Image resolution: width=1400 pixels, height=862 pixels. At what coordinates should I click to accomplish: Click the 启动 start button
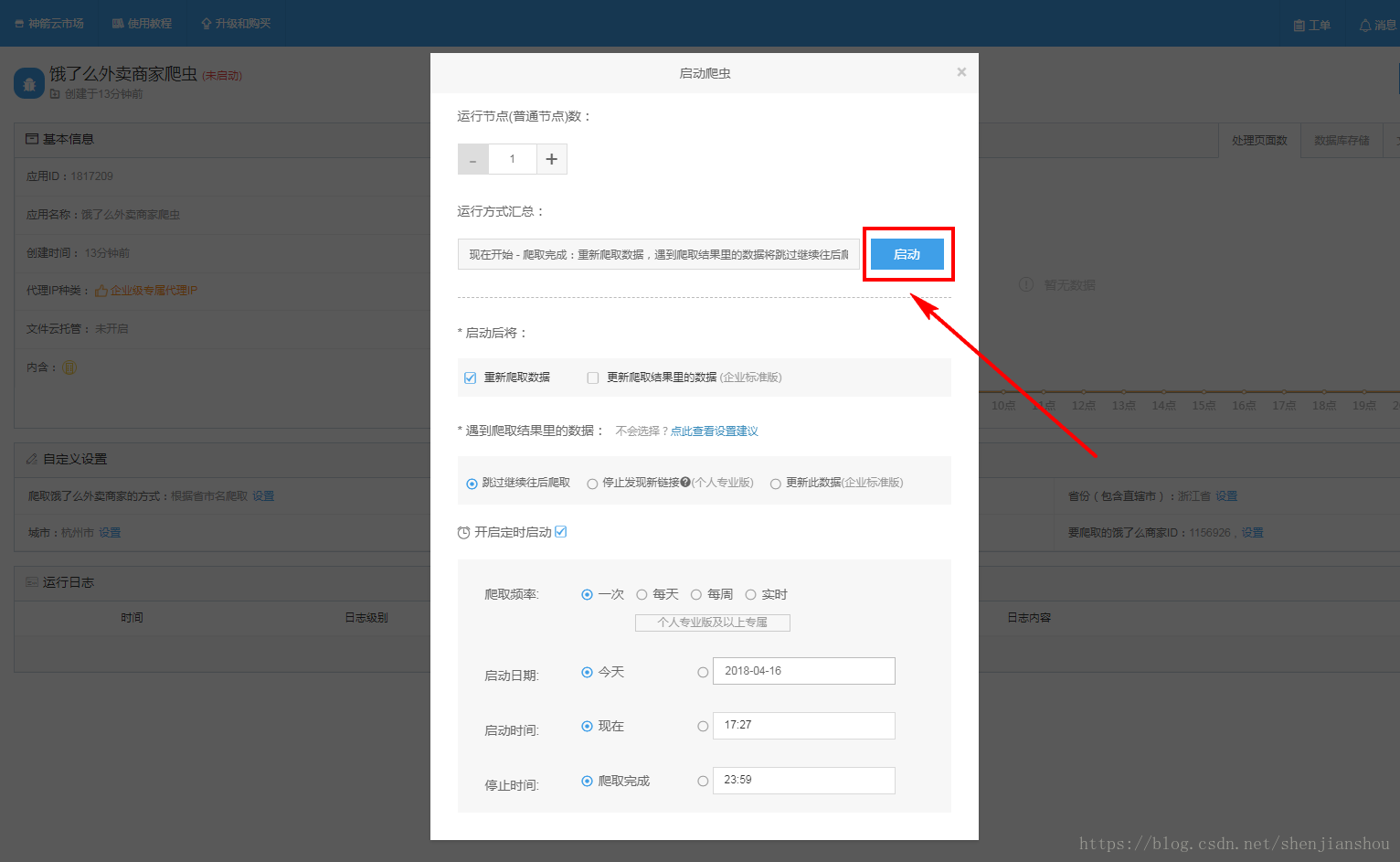pyautogui.click(x=907, y=254)
